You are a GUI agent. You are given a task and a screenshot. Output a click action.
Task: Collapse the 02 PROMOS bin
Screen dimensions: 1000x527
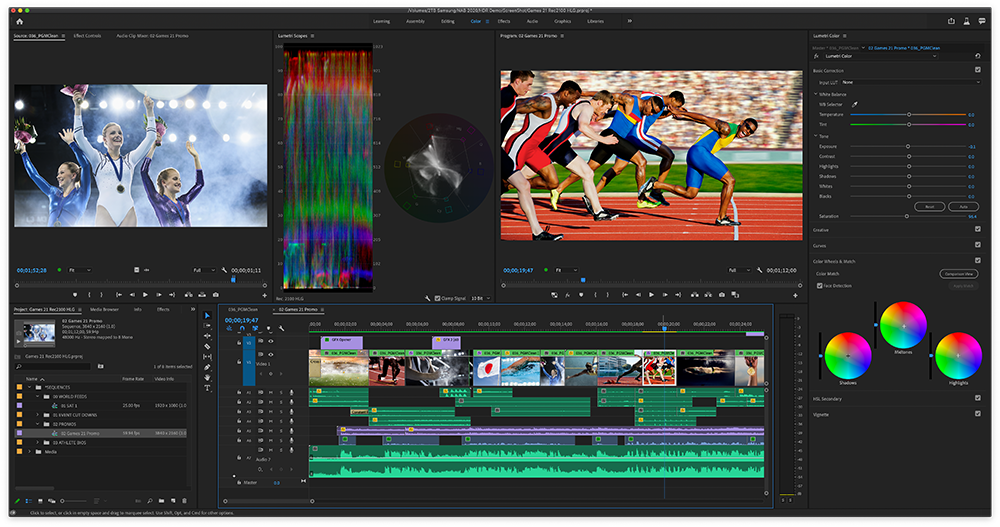(37, 423)
